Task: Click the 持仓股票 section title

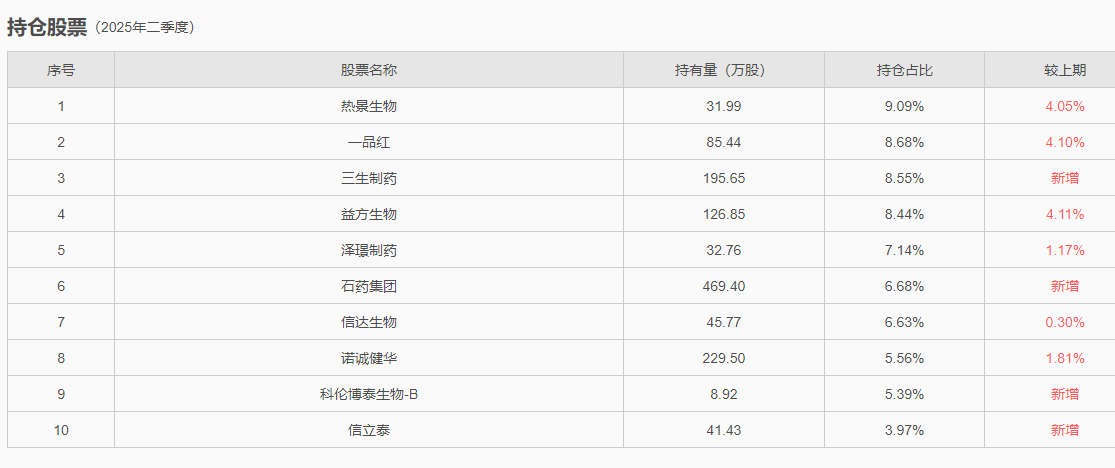Action: (x=47, y=28)
